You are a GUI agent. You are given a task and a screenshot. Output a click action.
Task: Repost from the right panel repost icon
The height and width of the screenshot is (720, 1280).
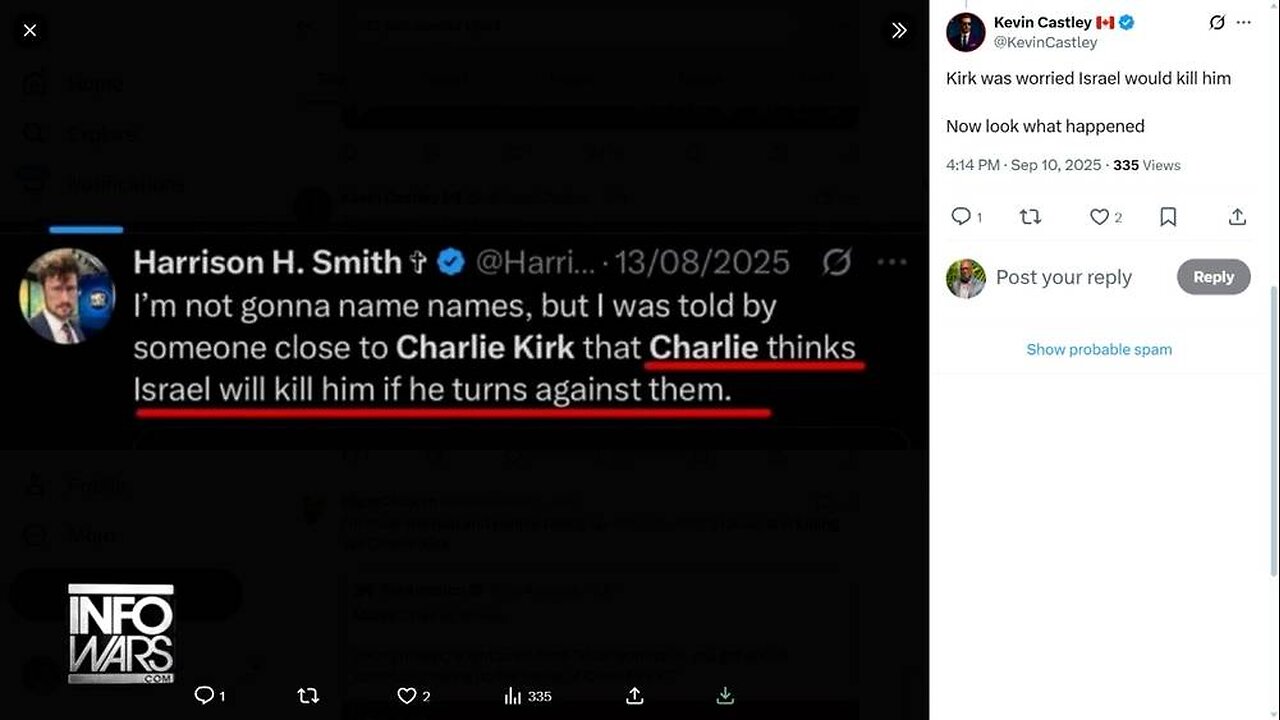(1030, 216)
